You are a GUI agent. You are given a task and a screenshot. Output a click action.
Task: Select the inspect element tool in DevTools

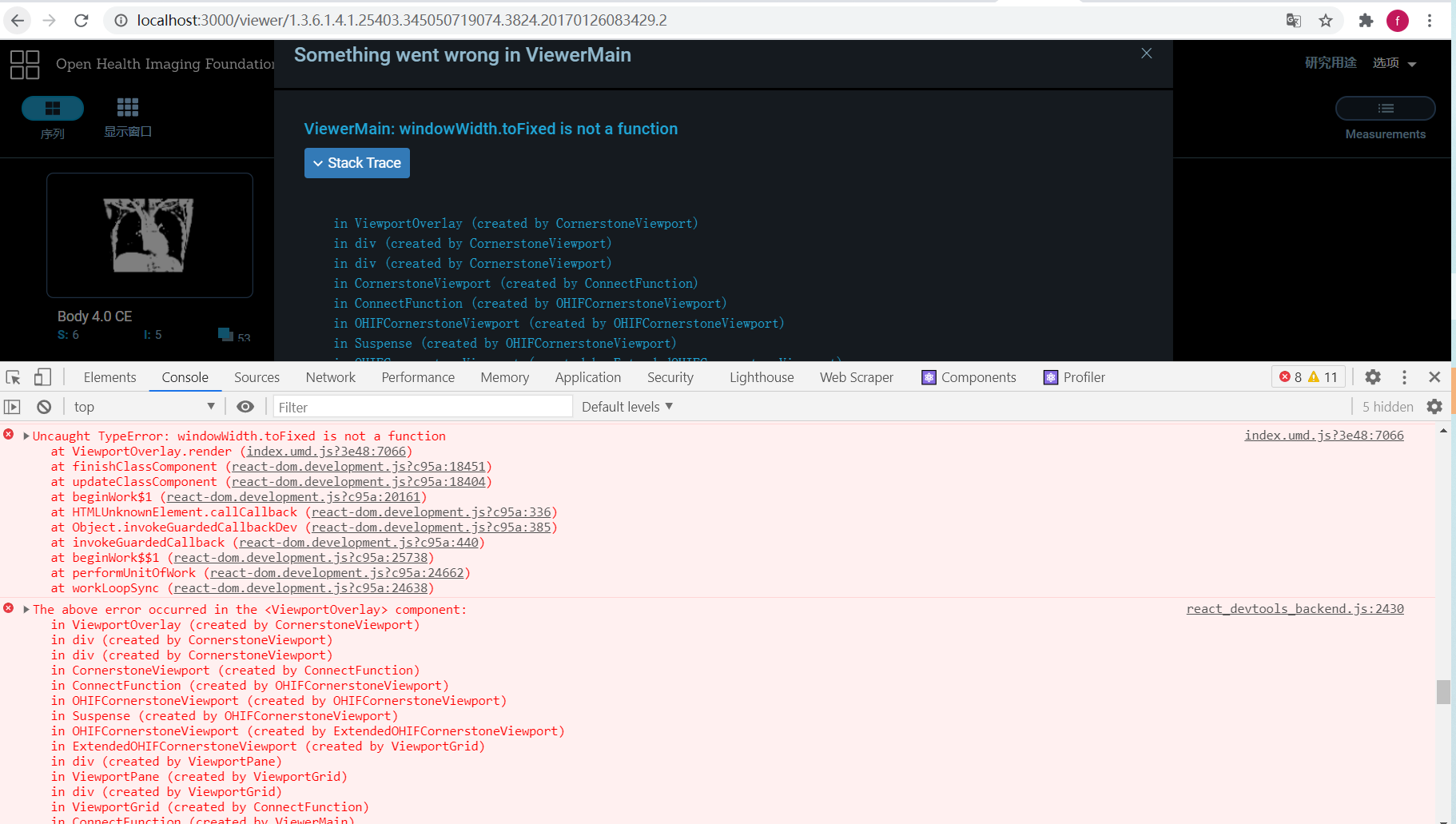tap(12, 376)
